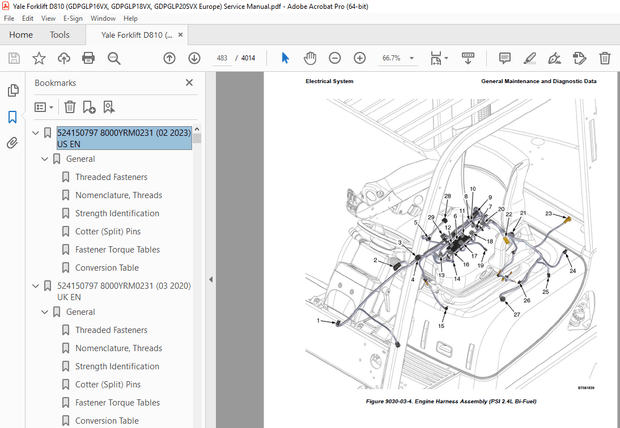Select the Hand pan tool
The image size is (620, 428).
310,58
